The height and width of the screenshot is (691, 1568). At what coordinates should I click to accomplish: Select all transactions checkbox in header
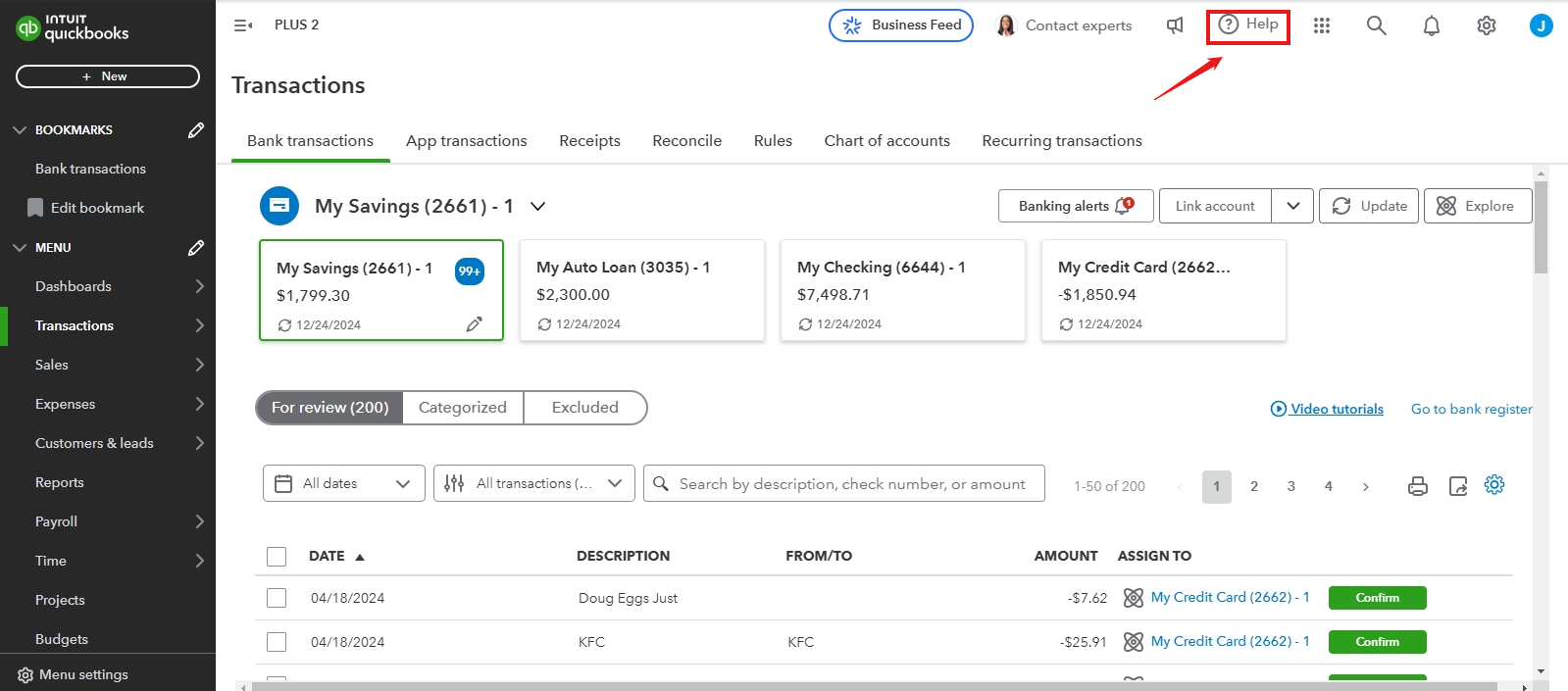pyautogui.click(x=277, y=557)
